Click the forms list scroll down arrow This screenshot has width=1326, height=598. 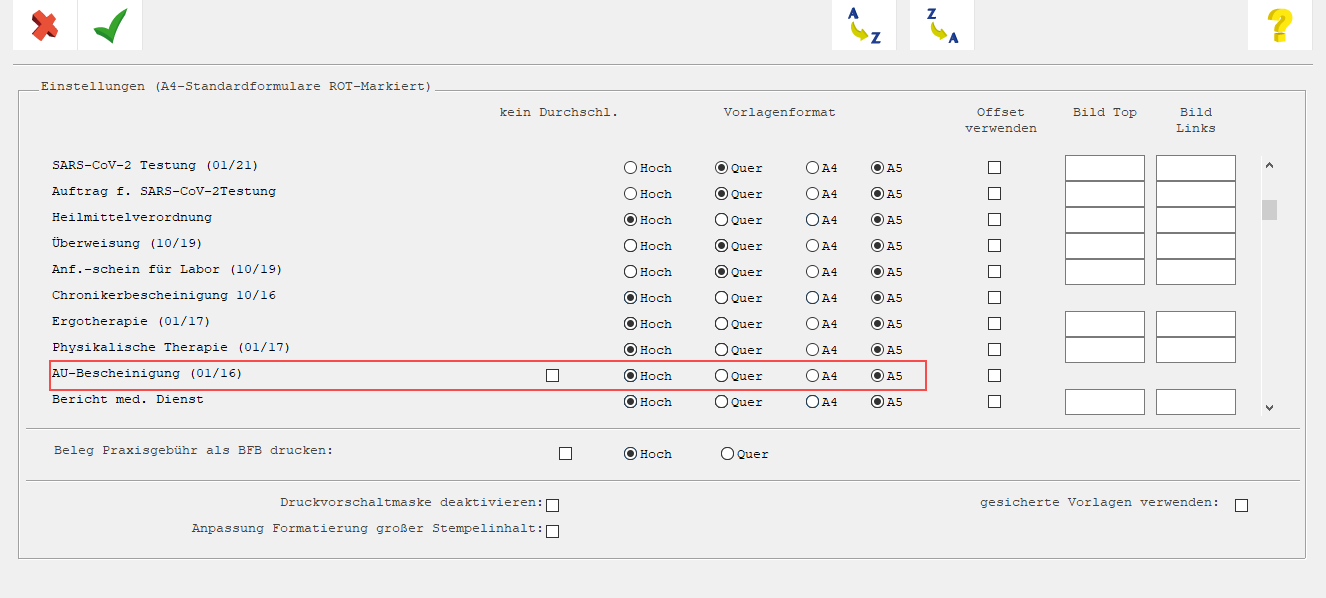[x=1269, y=407]
